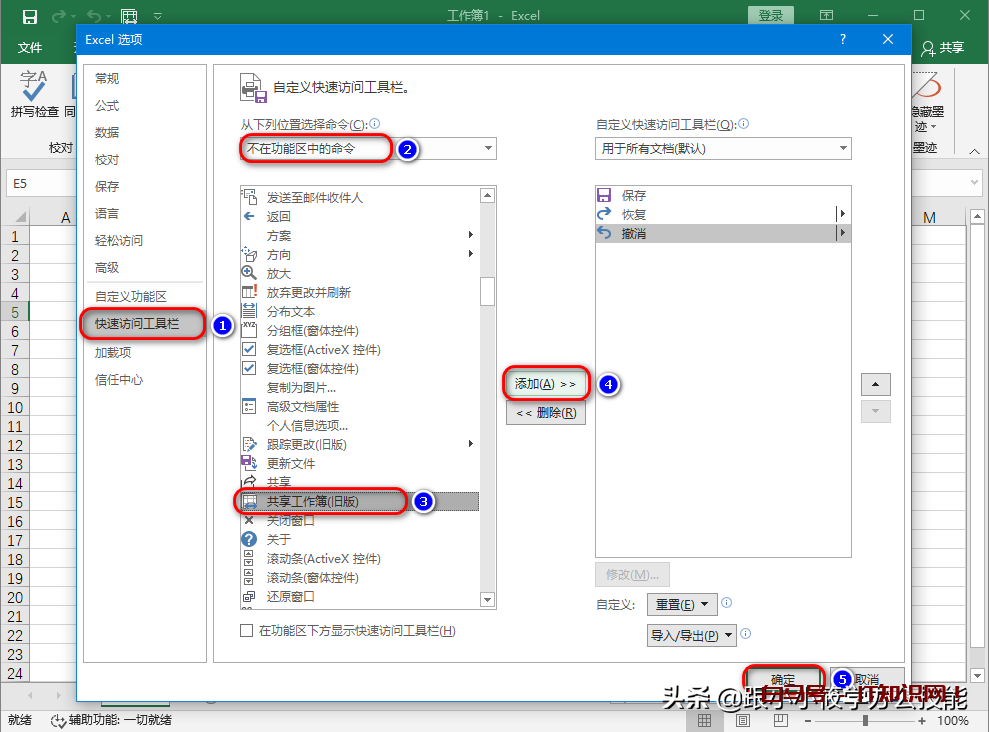Click the 添加(A) >> button
Image resolution: width=989 pixels, height=732 pixels.
click(546, 383)
